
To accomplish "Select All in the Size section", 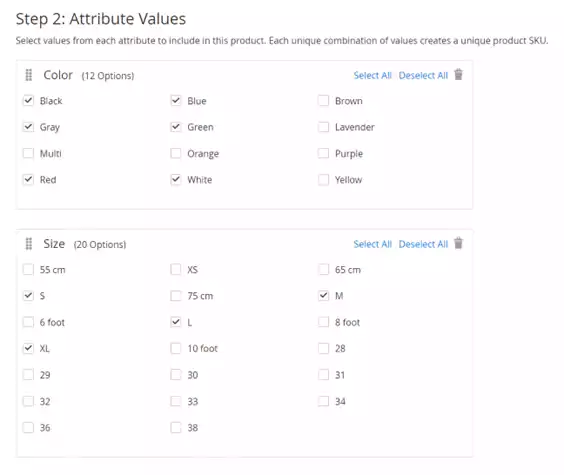I will coord(372,244).
